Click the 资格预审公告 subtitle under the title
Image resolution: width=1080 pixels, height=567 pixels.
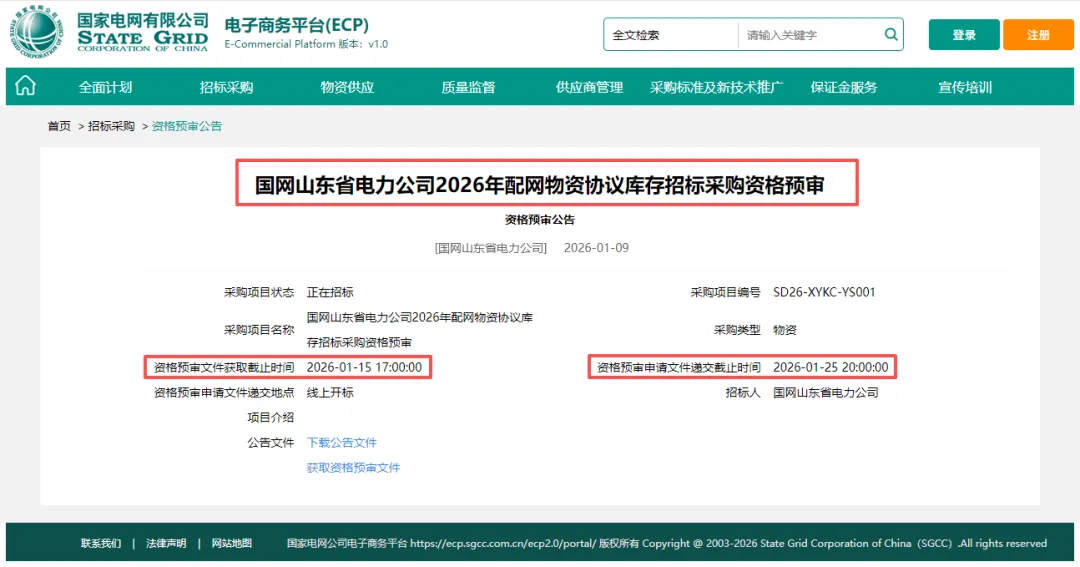(539, 220)
